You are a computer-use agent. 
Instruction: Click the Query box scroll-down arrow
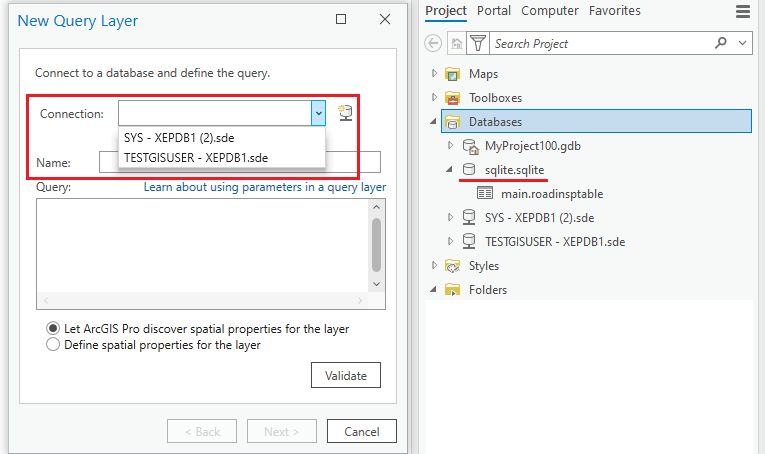(x=376, y=284)
